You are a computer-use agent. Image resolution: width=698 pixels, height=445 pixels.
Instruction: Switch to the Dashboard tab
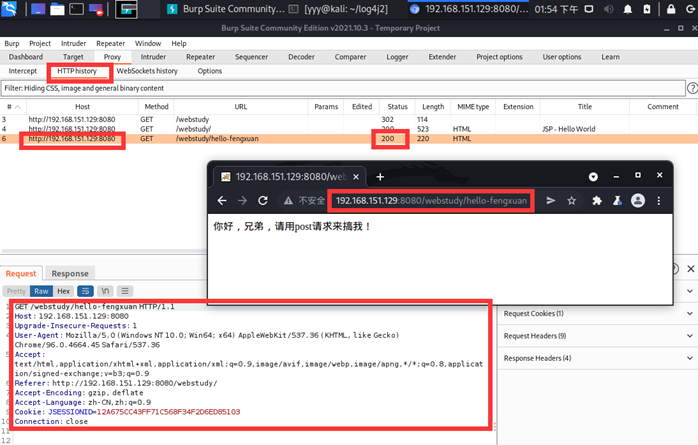tap(26, 57)
